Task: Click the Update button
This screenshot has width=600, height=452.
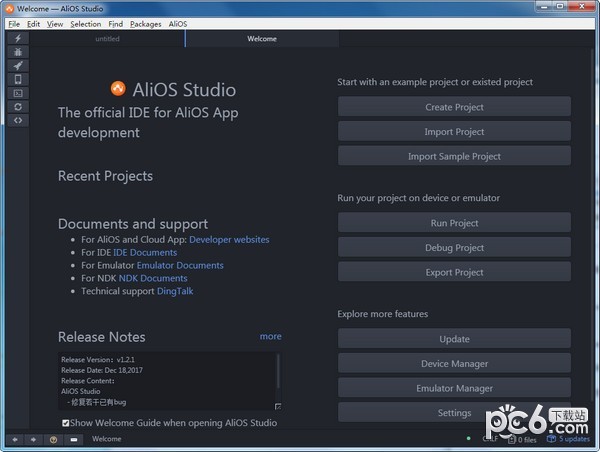Action: click(x=454, y=339)
